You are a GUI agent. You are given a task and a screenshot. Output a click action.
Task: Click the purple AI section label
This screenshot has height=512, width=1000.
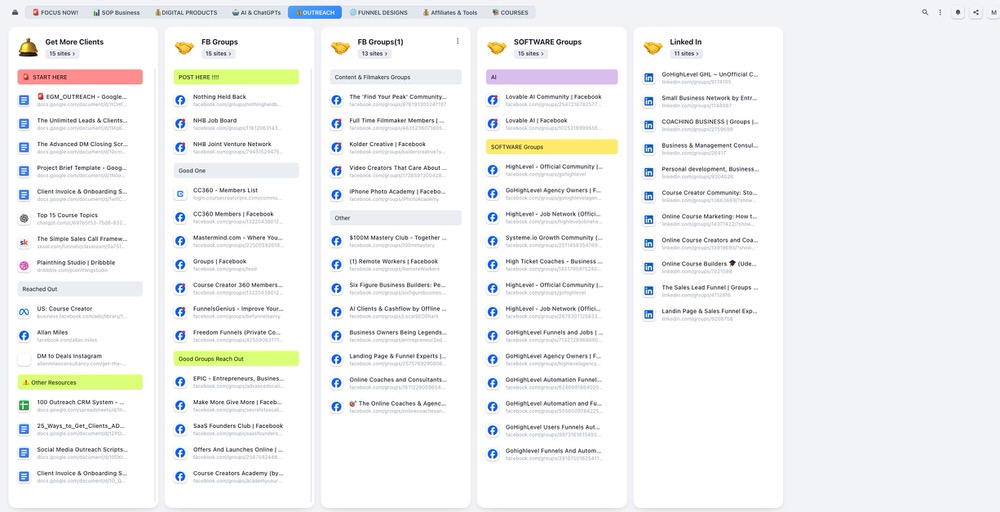552,77
